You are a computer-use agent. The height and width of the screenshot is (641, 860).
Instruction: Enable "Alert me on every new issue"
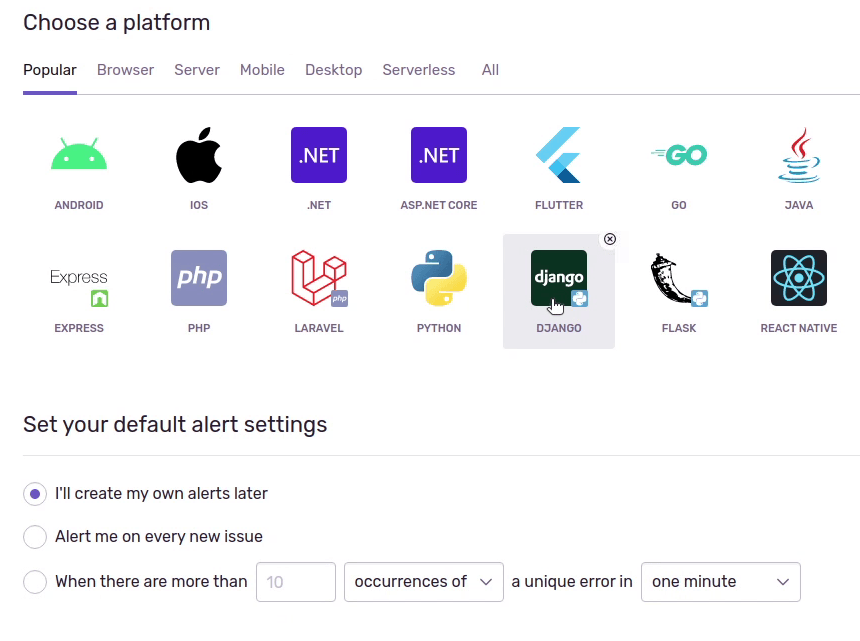click(x=35, y=537)
